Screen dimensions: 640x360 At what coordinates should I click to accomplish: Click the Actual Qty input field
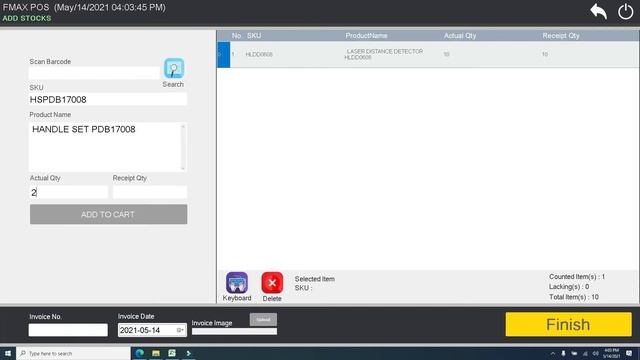pos(69,192)
